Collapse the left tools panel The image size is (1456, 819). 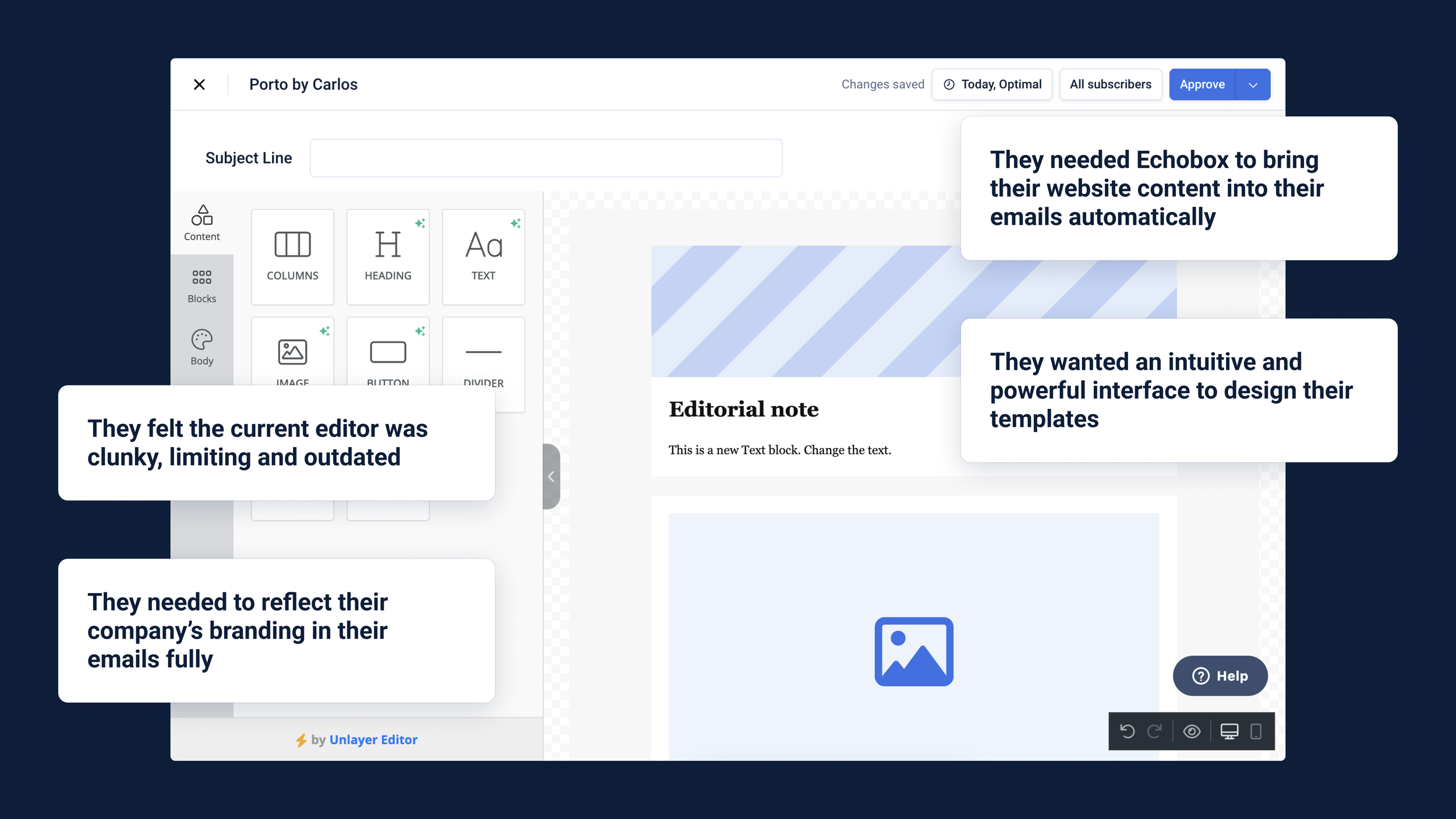click(x=551, y=476)
